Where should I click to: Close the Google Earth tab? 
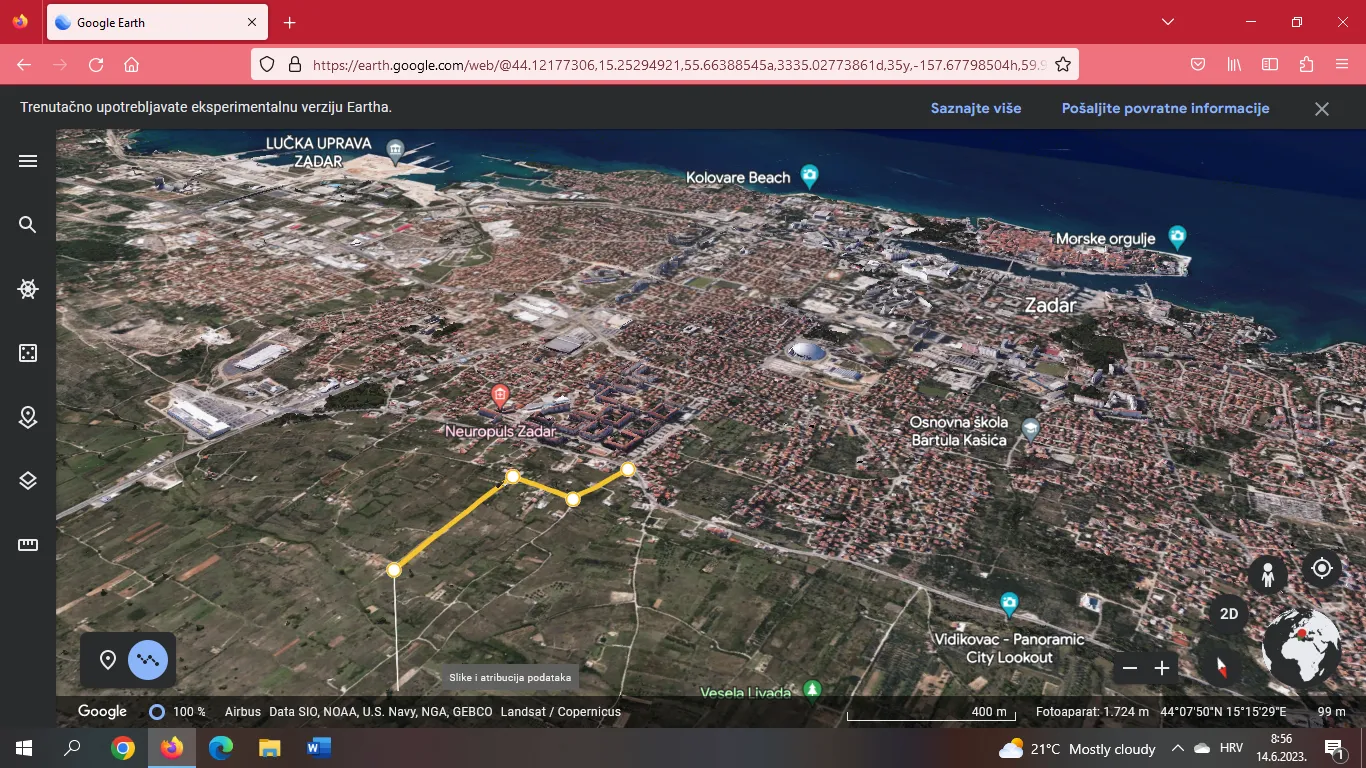point(252,22)
